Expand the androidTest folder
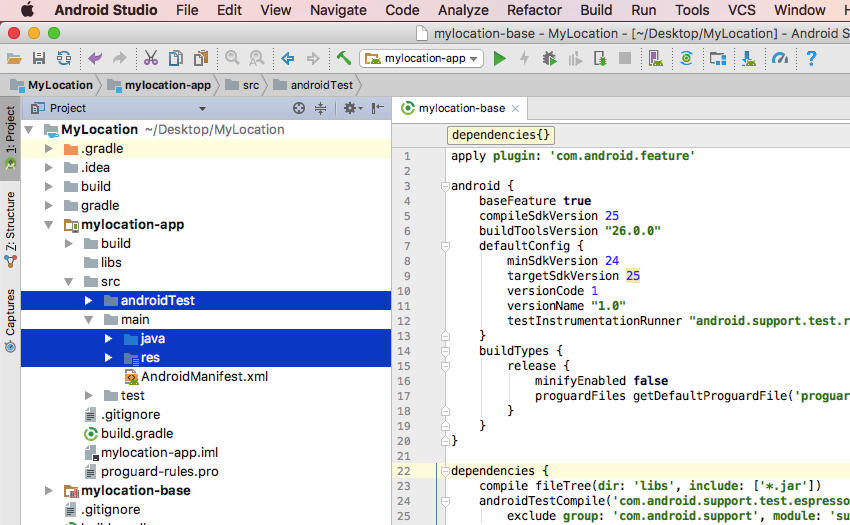850x525 pixels. (x=88, y=300)
